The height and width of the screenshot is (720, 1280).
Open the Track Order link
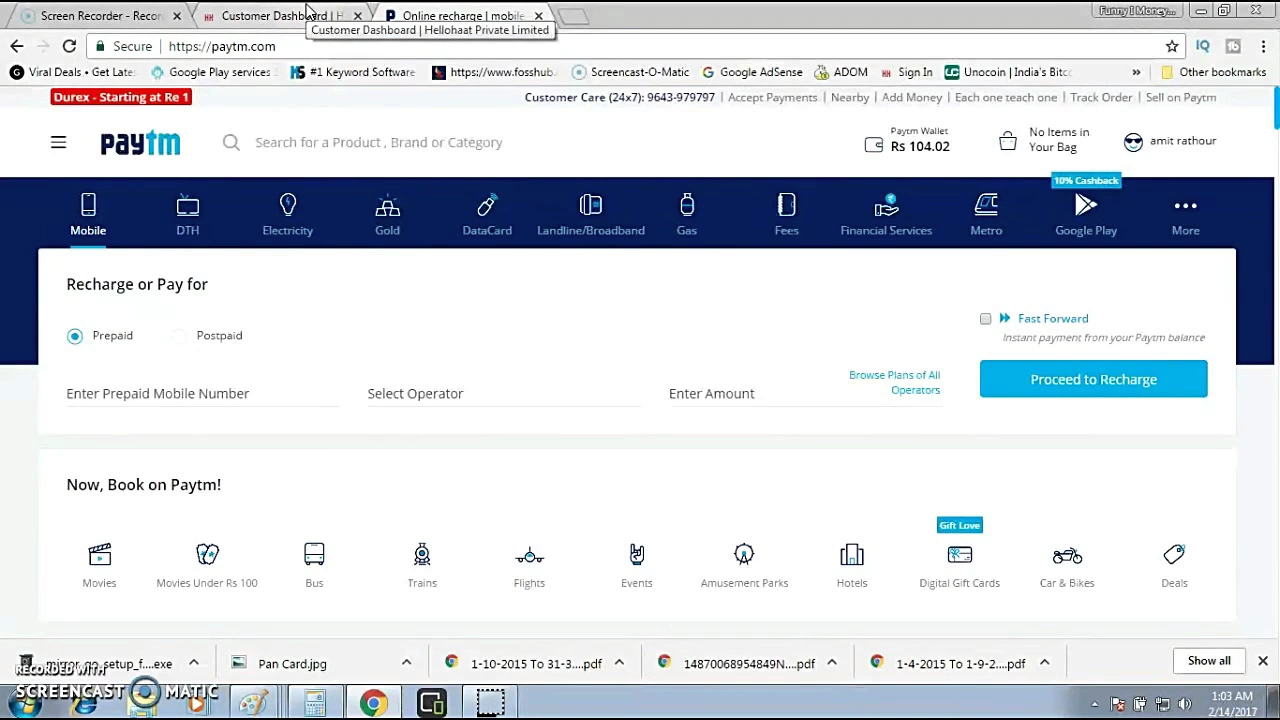pos(1101,97)
